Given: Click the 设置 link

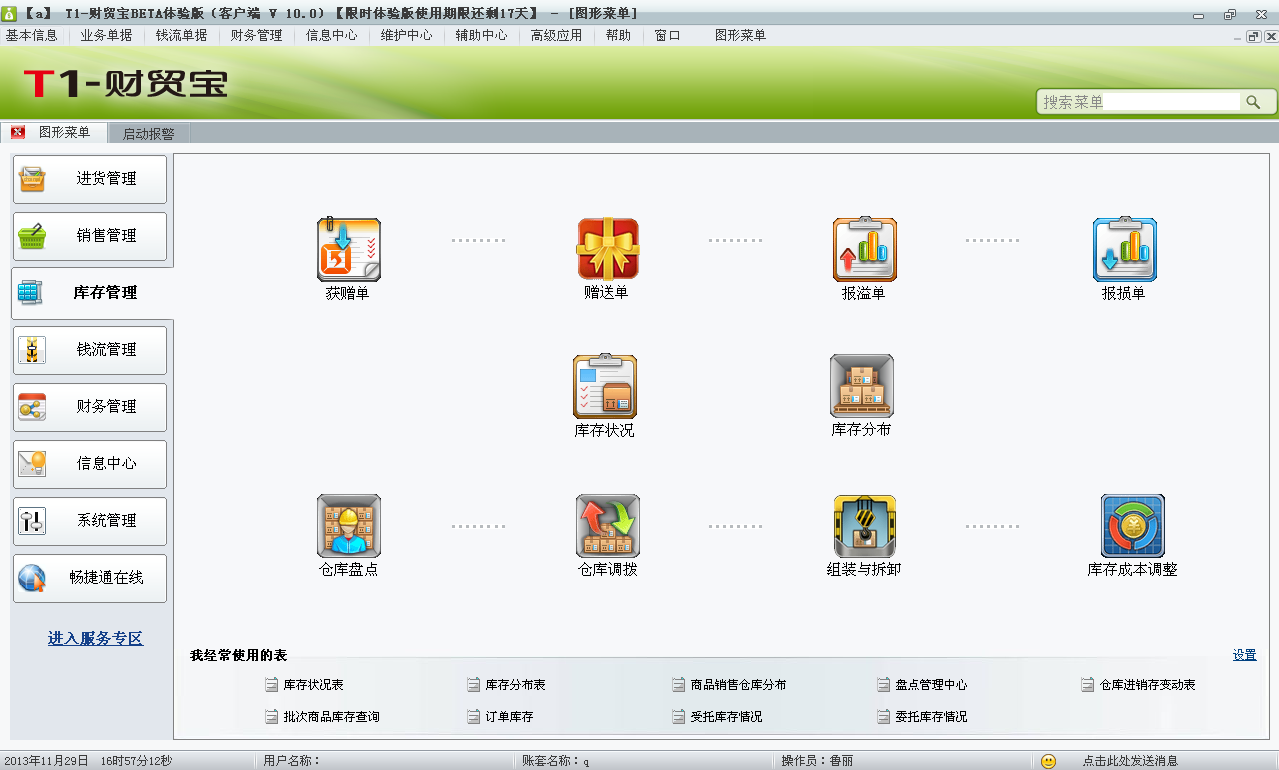Looking at the screenshot, I should tap(1244, 655).
